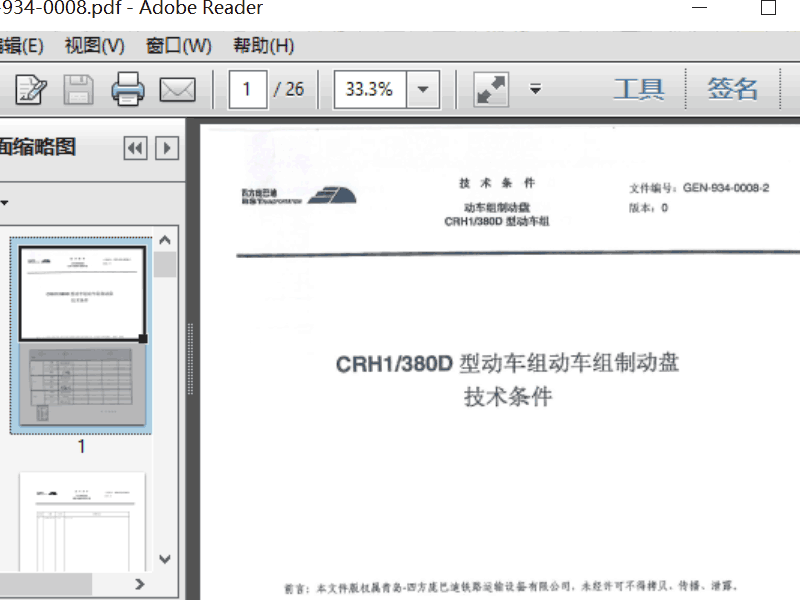
Task: Click the 技术条件 subtitle in document
Action: tap(508, 396)
